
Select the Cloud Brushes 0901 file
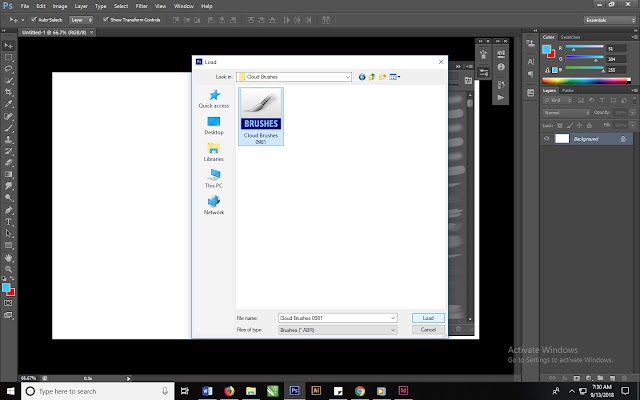[x=261, y=116]
